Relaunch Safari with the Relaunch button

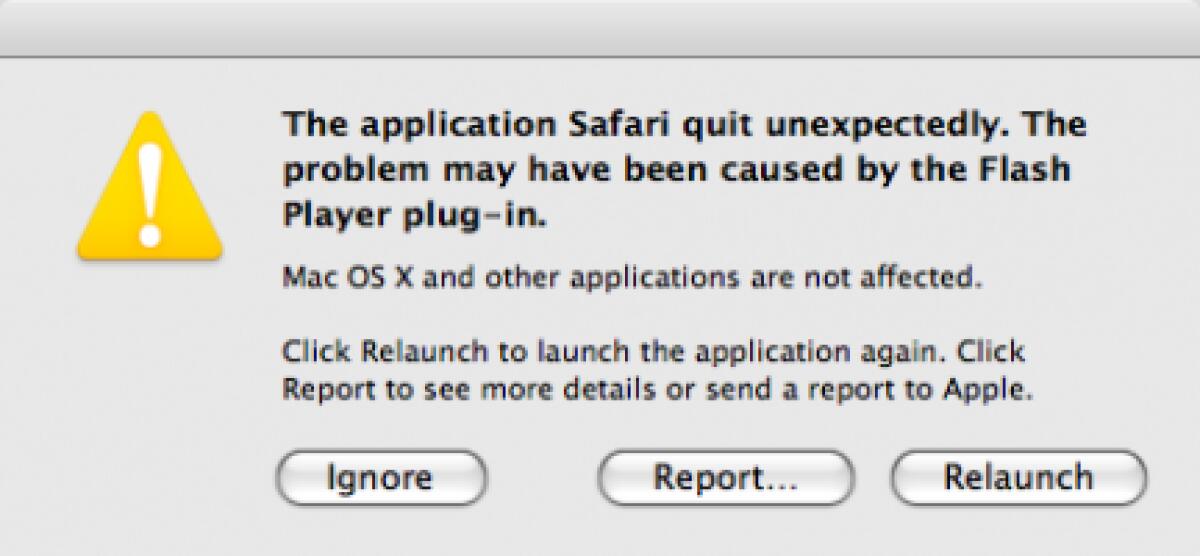1018,478
